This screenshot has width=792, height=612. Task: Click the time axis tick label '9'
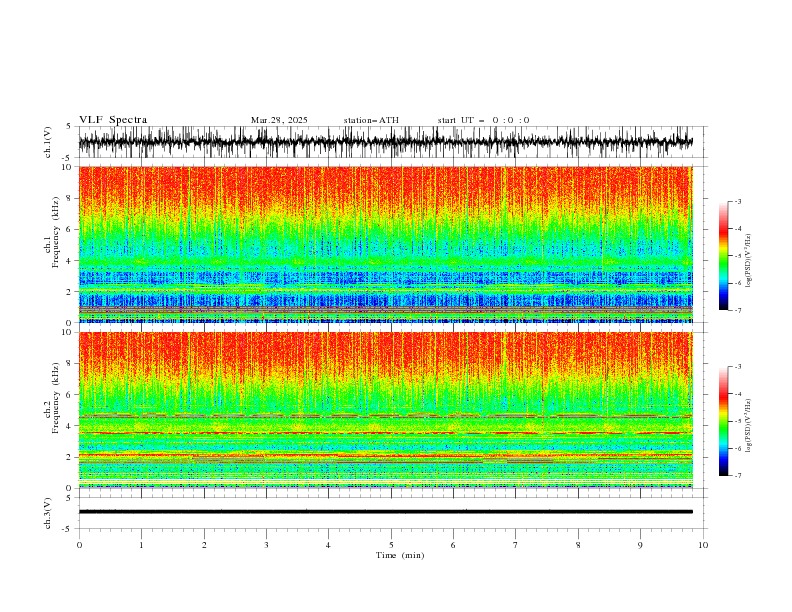pos(640,545)
